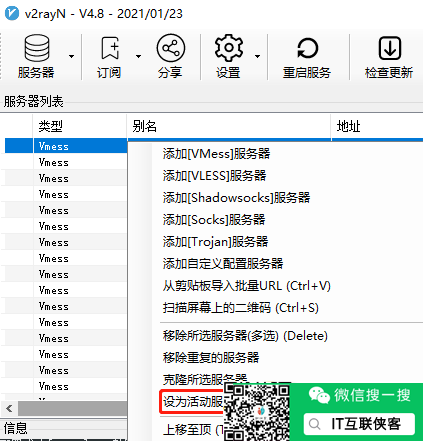Expand the 服务器 dropdown arrow

pos(71,56)
